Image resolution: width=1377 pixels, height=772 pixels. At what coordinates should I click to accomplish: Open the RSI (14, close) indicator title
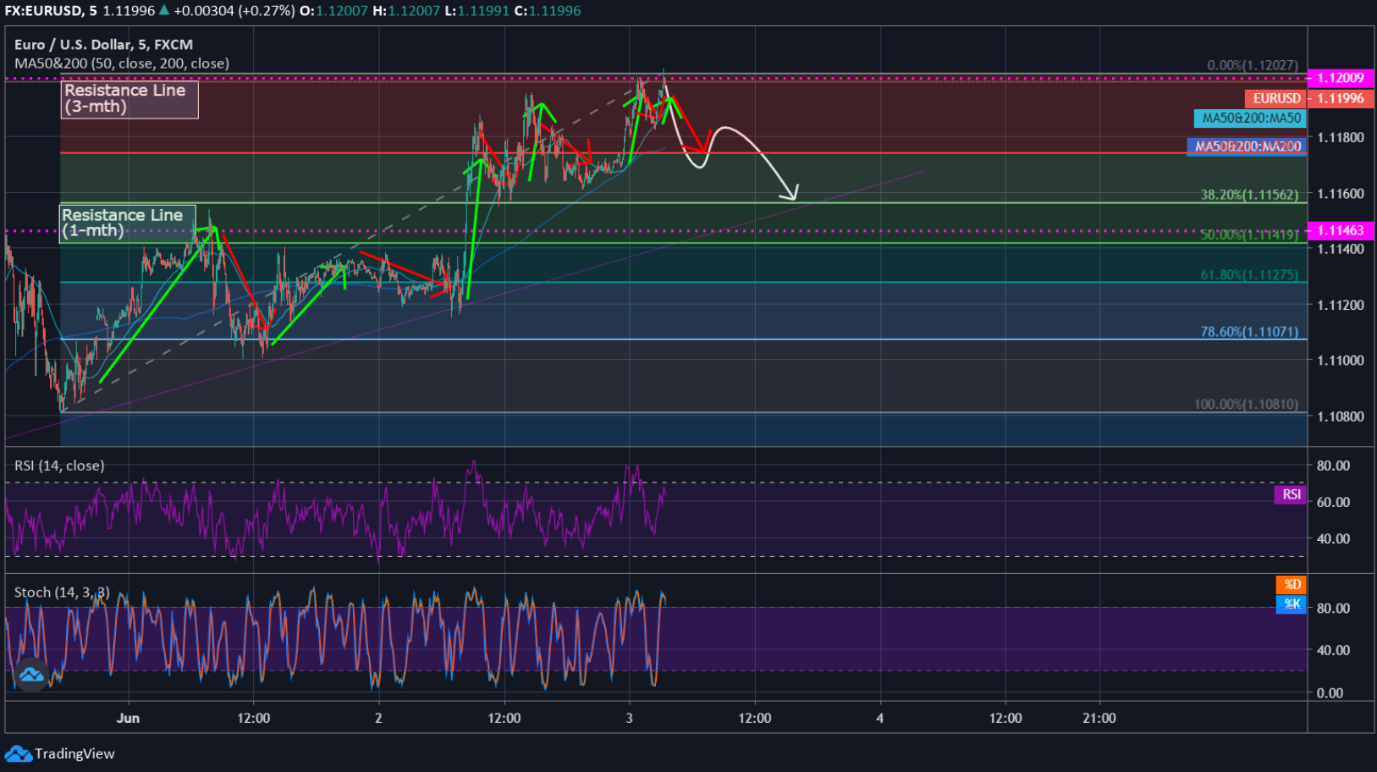[59, 465]
